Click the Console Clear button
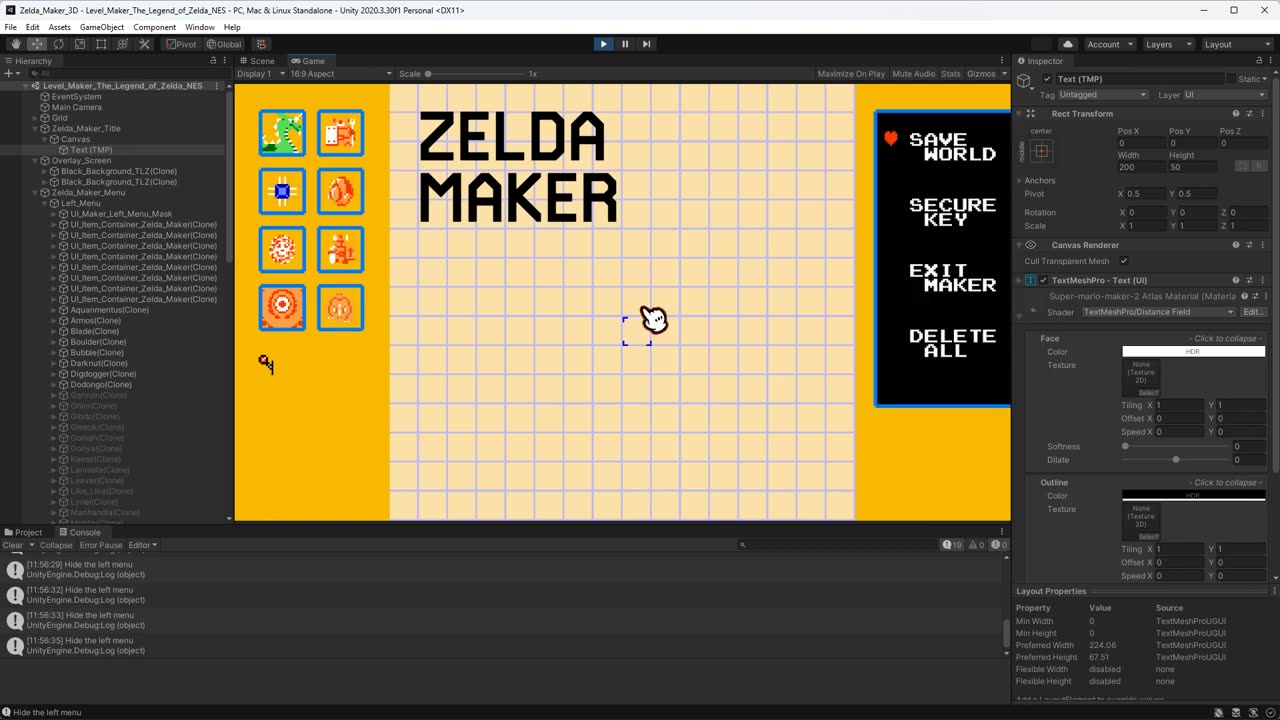Screen dimensions: 1280x720 [x=12, y=545]
